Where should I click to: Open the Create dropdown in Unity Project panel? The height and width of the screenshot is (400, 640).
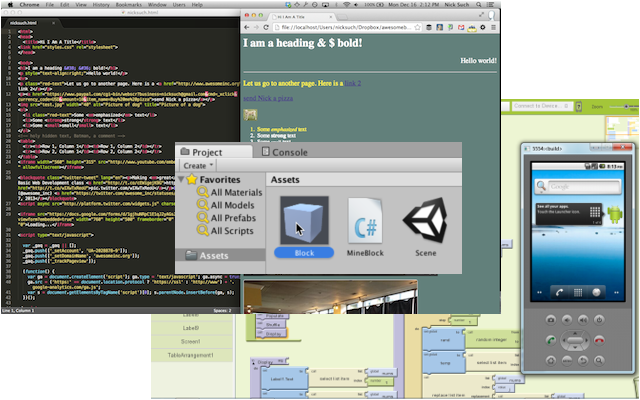[198, 166]
